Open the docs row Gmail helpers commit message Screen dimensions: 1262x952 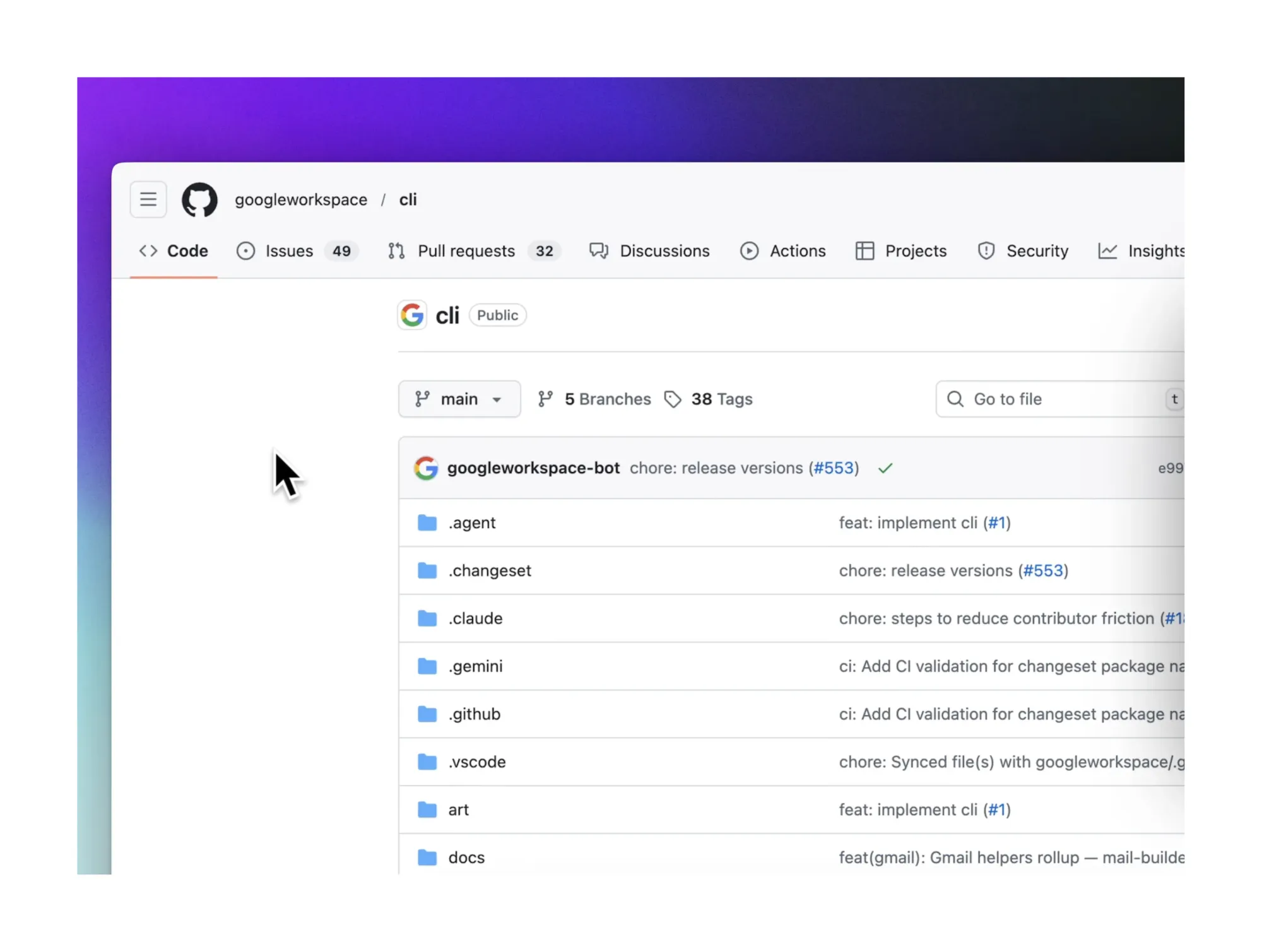(x=1011, y=858)
